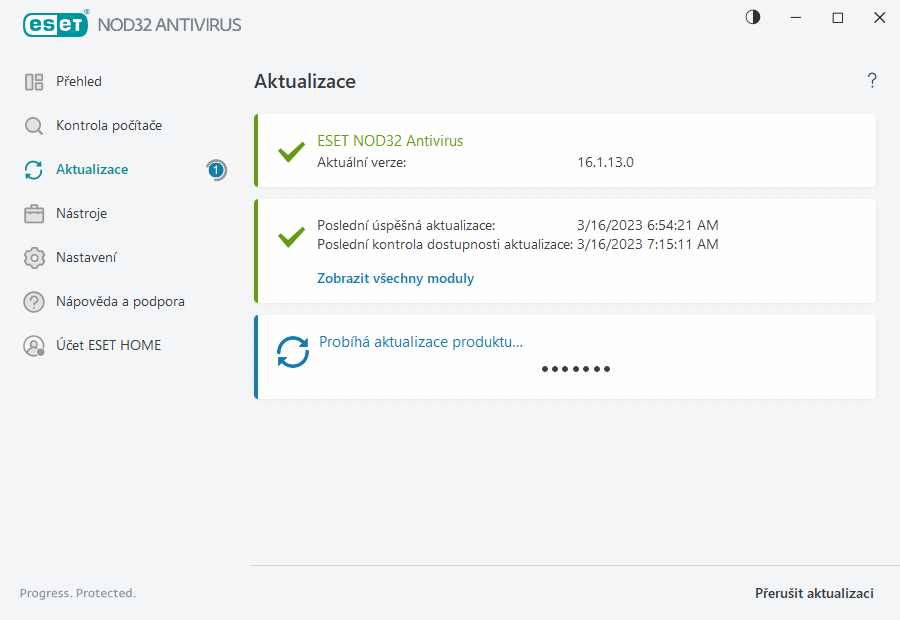
Task: Click the Nástroje briefcase icon
Action: click(x=34, y=214)
